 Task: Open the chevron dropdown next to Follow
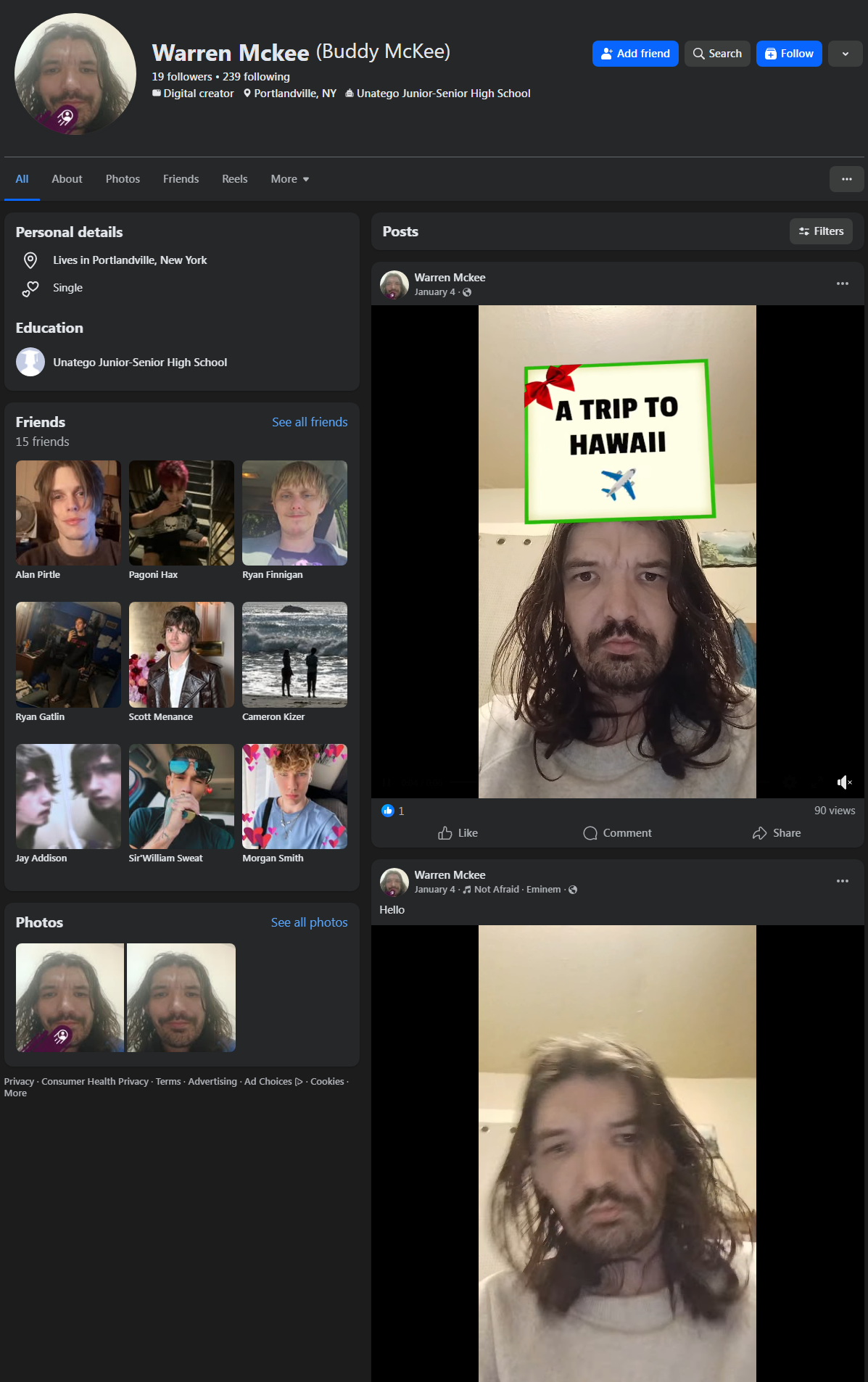coord(845,54)
